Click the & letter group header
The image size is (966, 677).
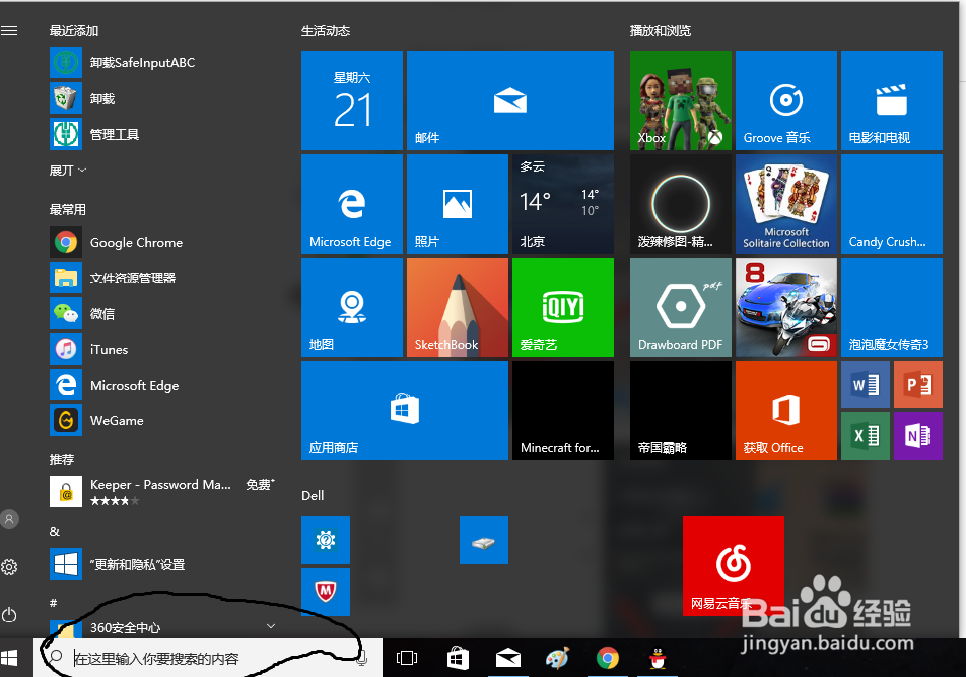click(x=55, y=531)
